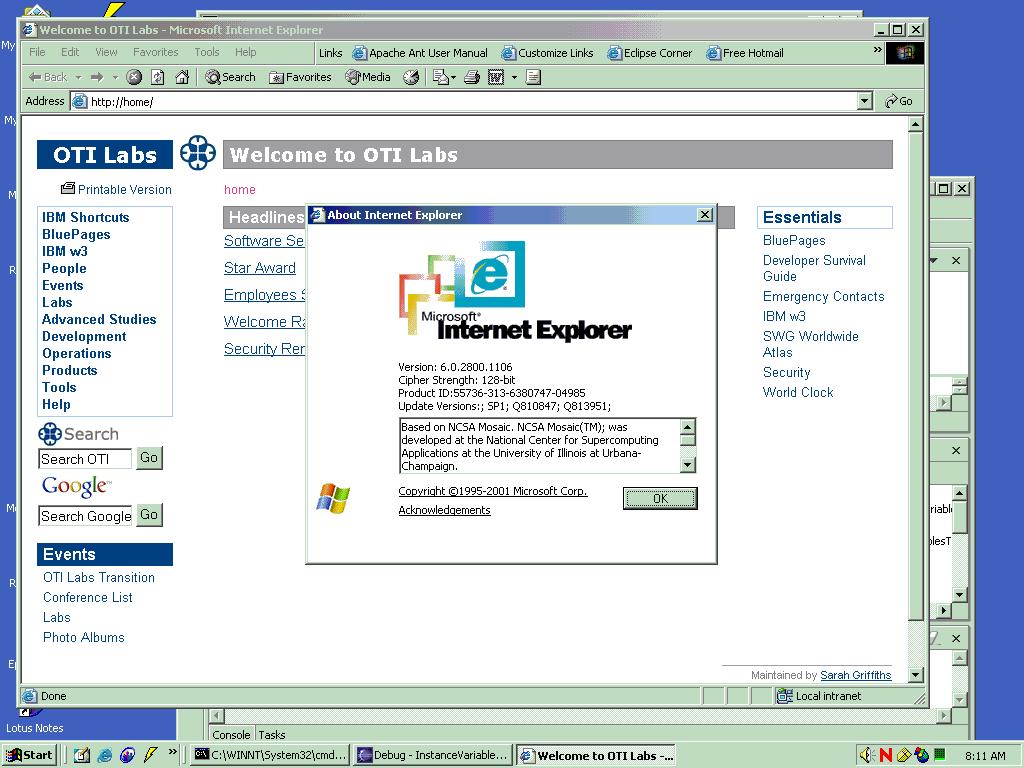The height and width of the screenshot is (768, 1024).
Task: Switch to the cmd.exe taskbar button
Action: pos(271,755)
